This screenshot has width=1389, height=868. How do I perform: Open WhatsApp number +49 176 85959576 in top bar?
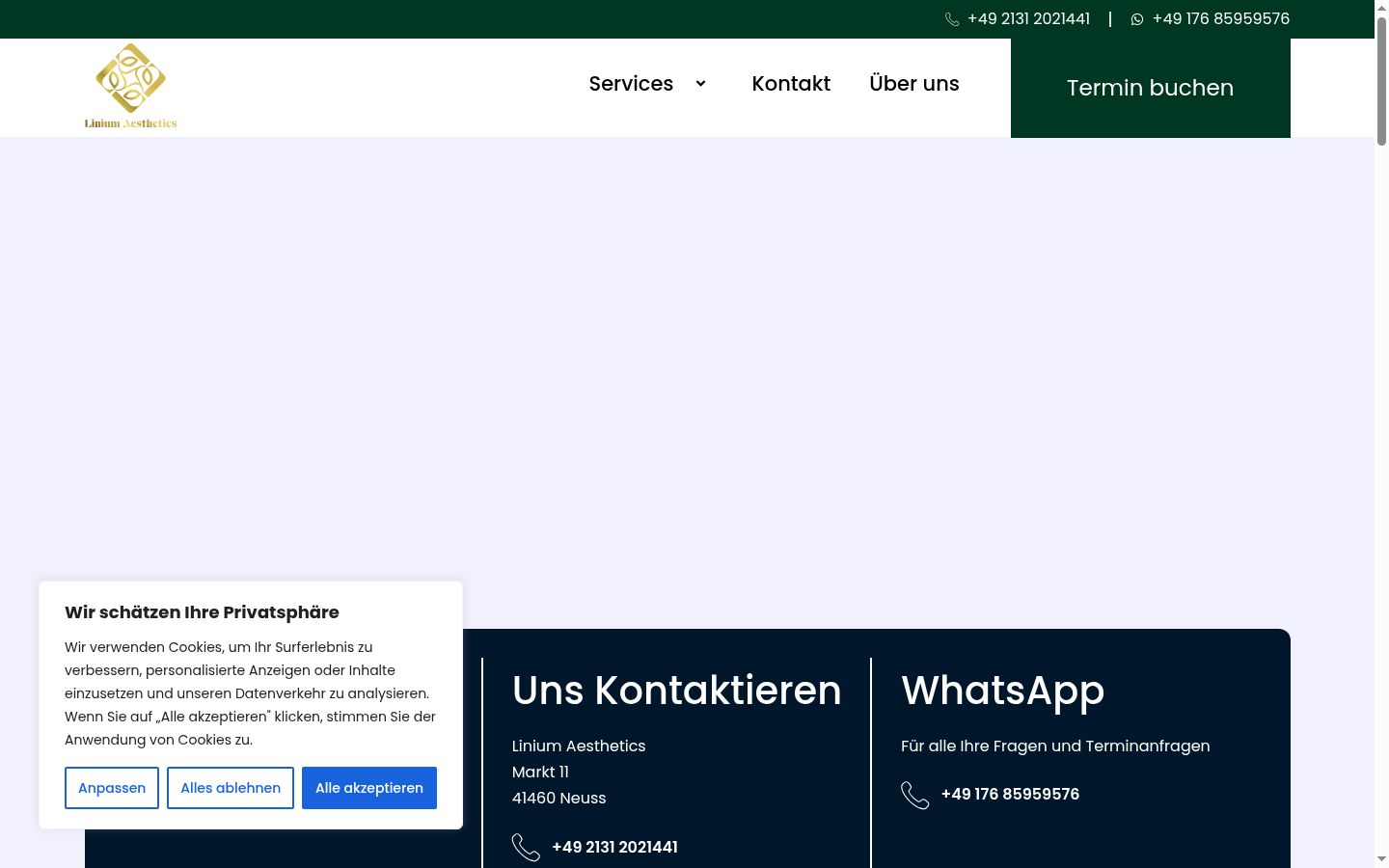tap(1221, 19)
